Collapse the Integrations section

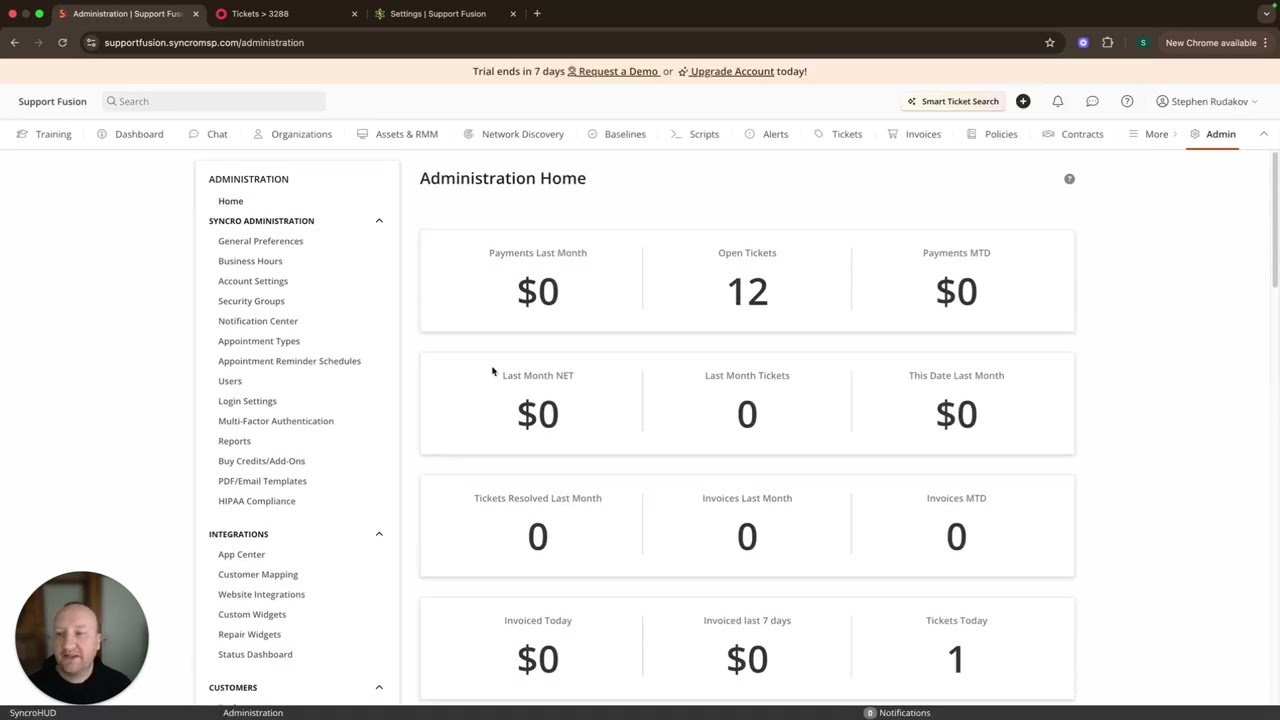[379, 534]
